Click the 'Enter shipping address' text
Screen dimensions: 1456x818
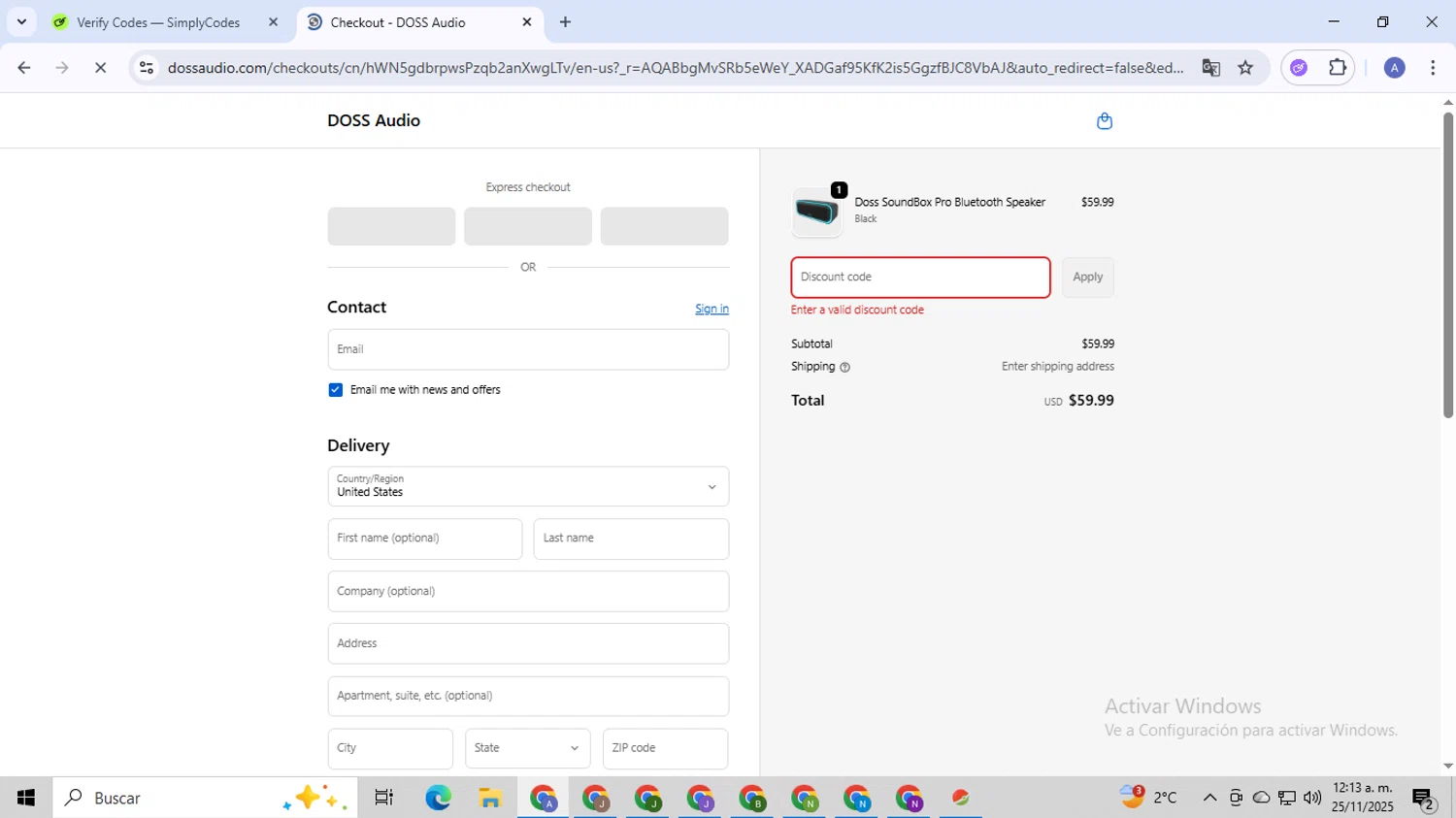[1058, 367]
